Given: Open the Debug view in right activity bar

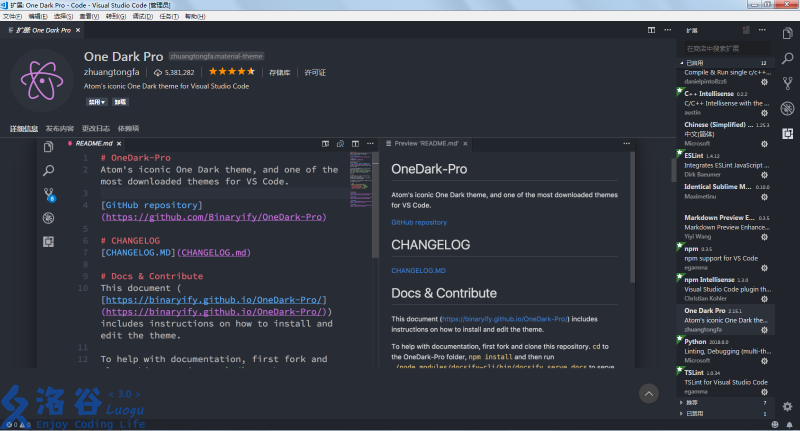Looking at the screenshot, I should pos(787,108).
